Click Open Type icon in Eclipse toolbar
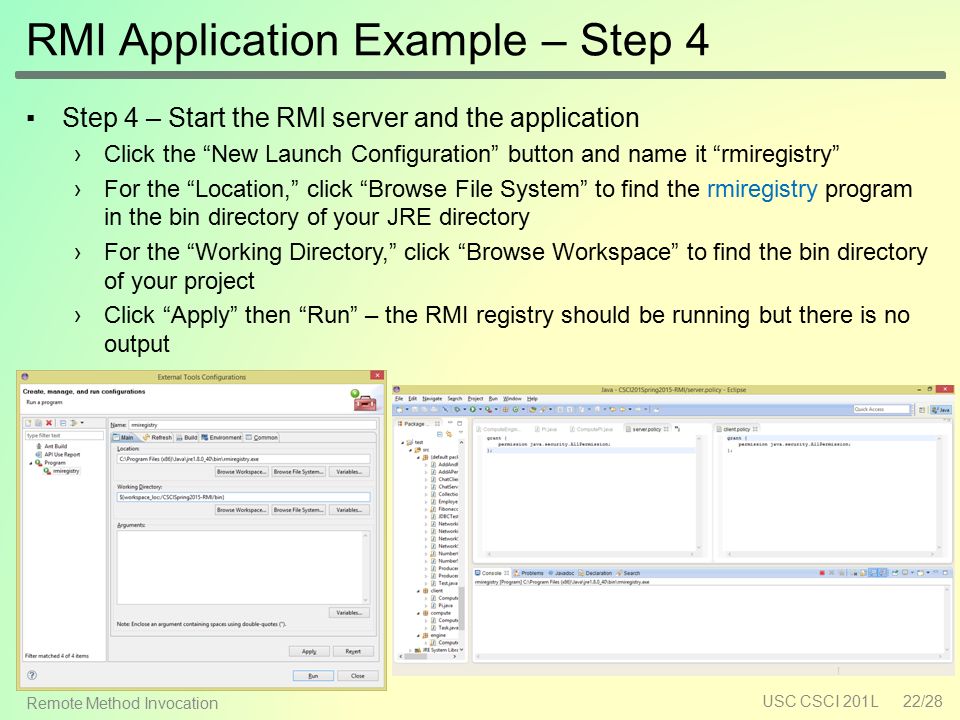Screen dimensions: 960x720 coord(533,410)
